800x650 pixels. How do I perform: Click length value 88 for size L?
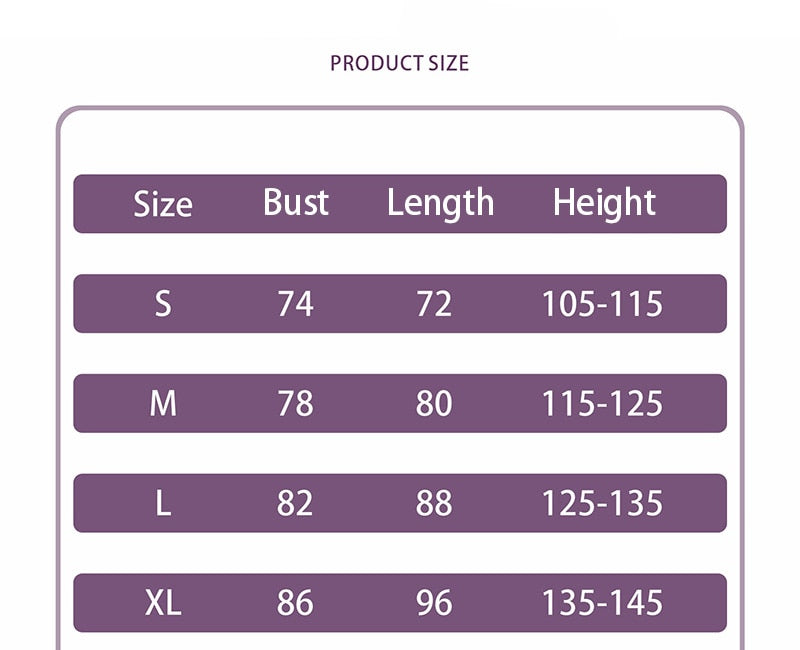click(434, 503)
